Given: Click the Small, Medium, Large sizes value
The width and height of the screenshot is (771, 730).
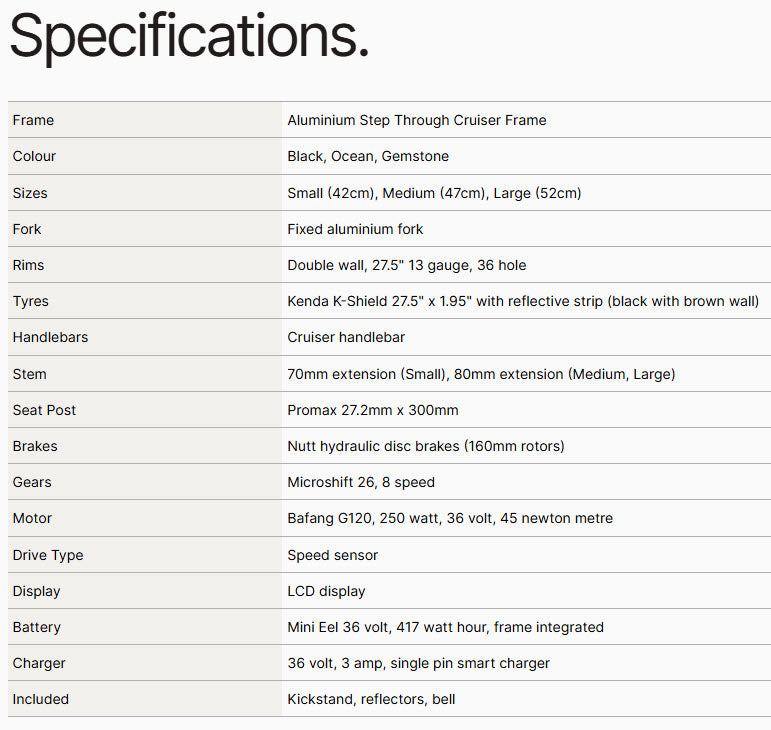Looking at the screenshot, I should [x=434, y=193].
